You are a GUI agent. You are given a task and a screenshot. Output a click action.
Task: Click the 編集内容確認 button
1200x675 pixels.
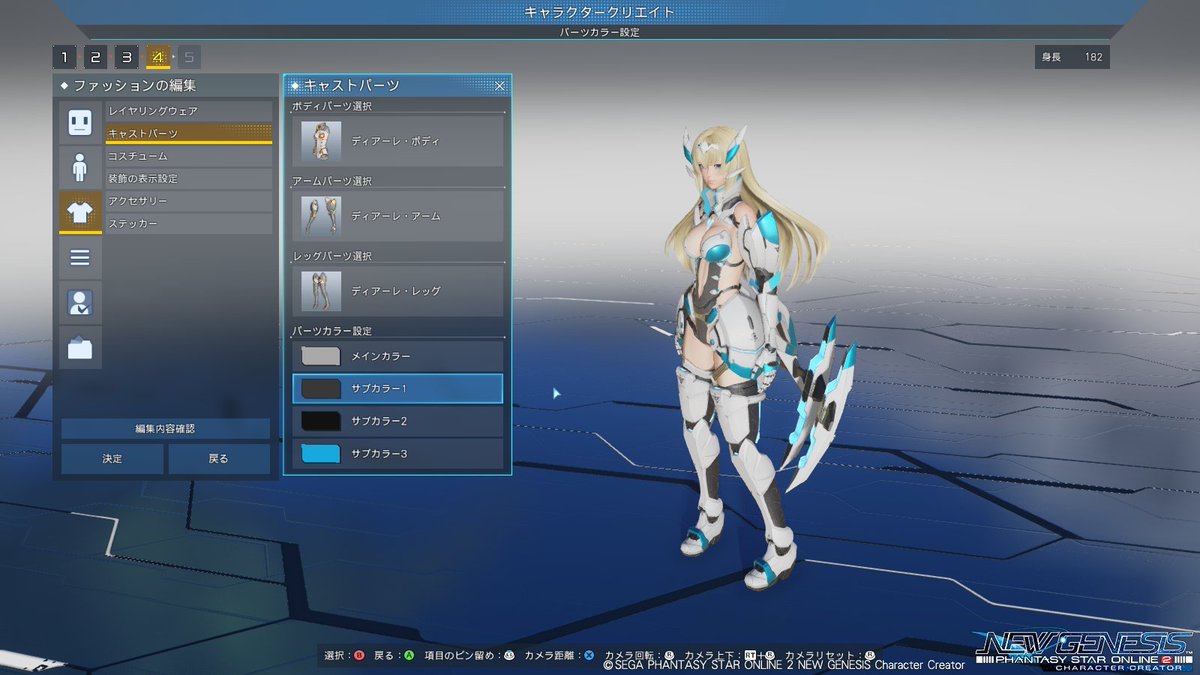click(165, 428)
